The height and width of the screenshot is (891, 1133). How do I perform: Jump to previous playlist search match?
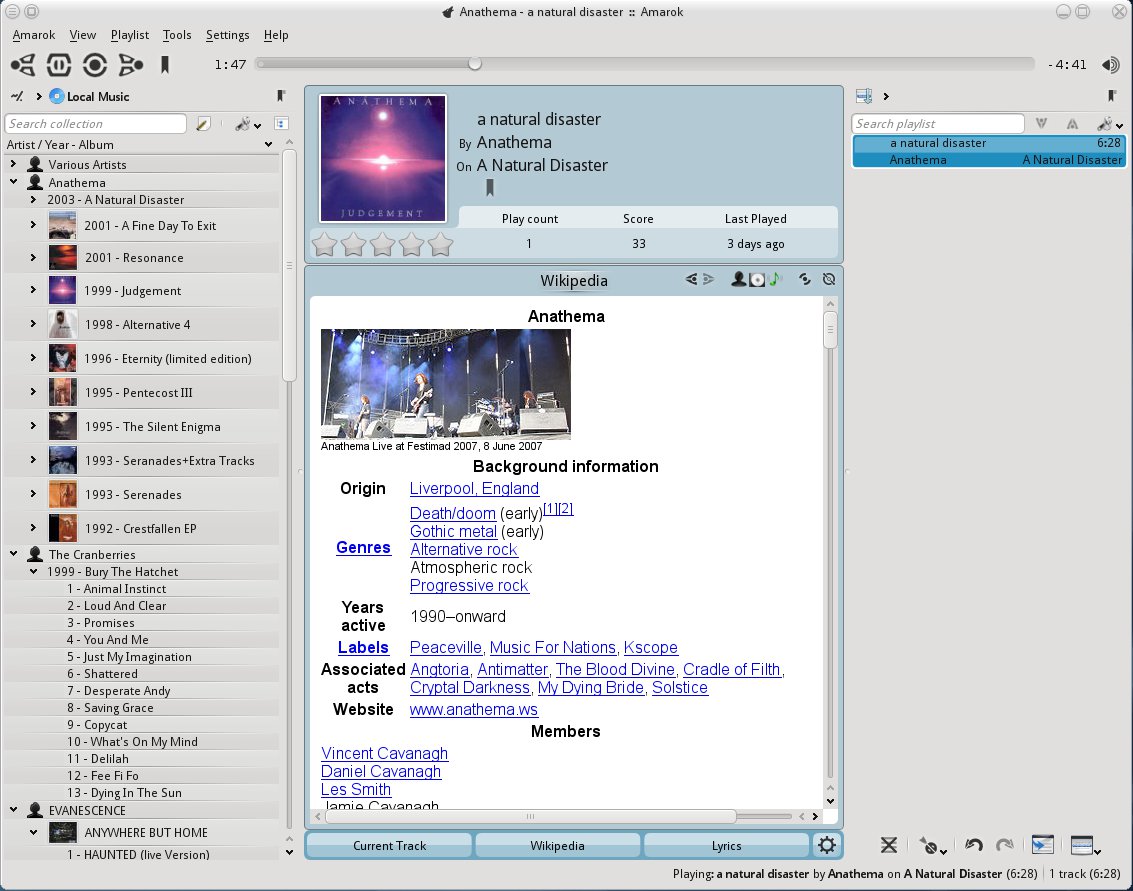1041,124
